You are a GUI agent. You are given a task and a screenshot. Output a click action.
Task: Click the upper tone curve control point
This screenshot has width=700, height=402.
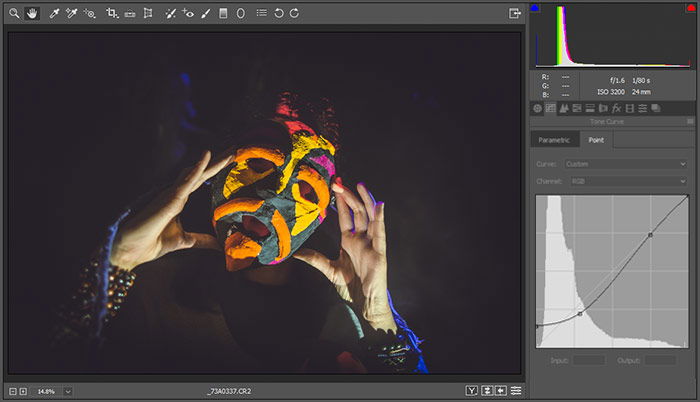[x=650, y=234]
